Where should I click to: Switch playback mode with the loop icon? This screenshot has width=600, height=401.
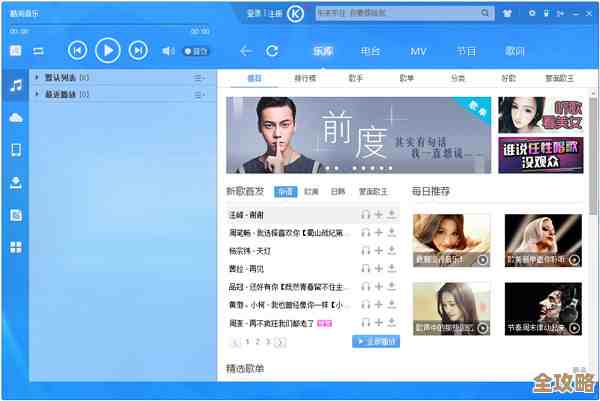pyautogui.click(x=38, y=51)
